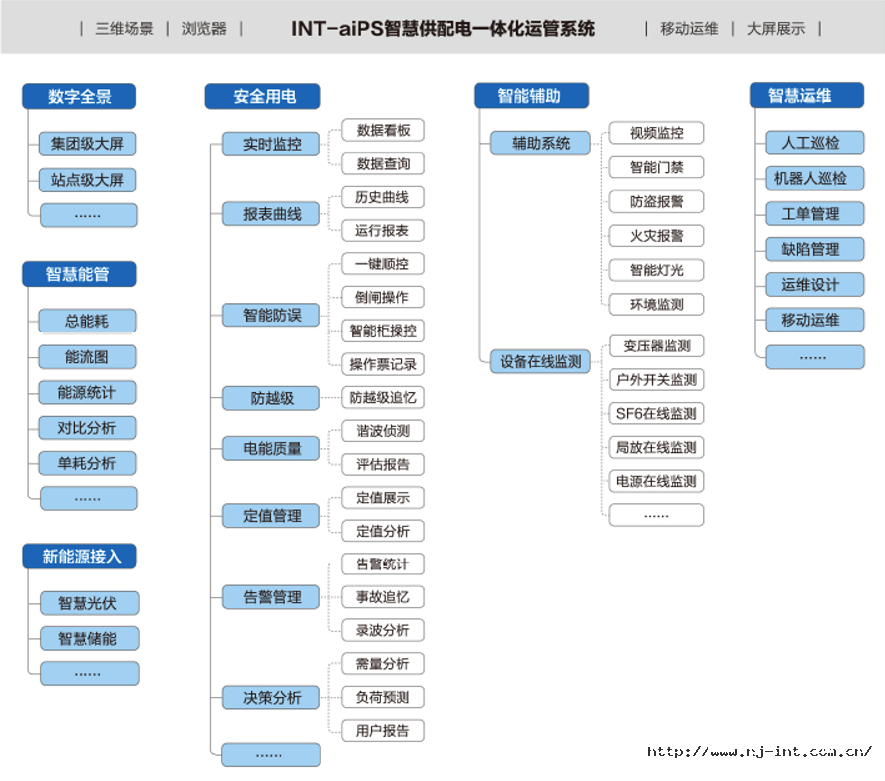The height and width of the screenshot is (781, 885).
Task: Open the 安全用电 module heading
Action: tap(263, 96)
